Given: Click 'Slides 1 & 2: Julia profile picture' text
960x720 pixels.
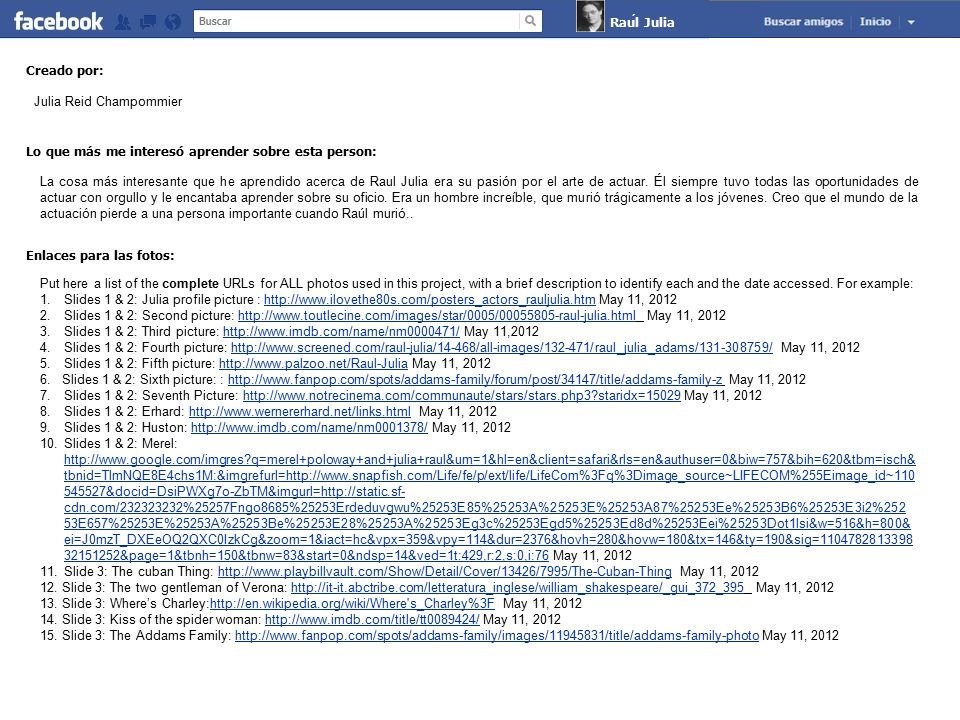Looking at the screenshot, I should (x=159, y=299).
